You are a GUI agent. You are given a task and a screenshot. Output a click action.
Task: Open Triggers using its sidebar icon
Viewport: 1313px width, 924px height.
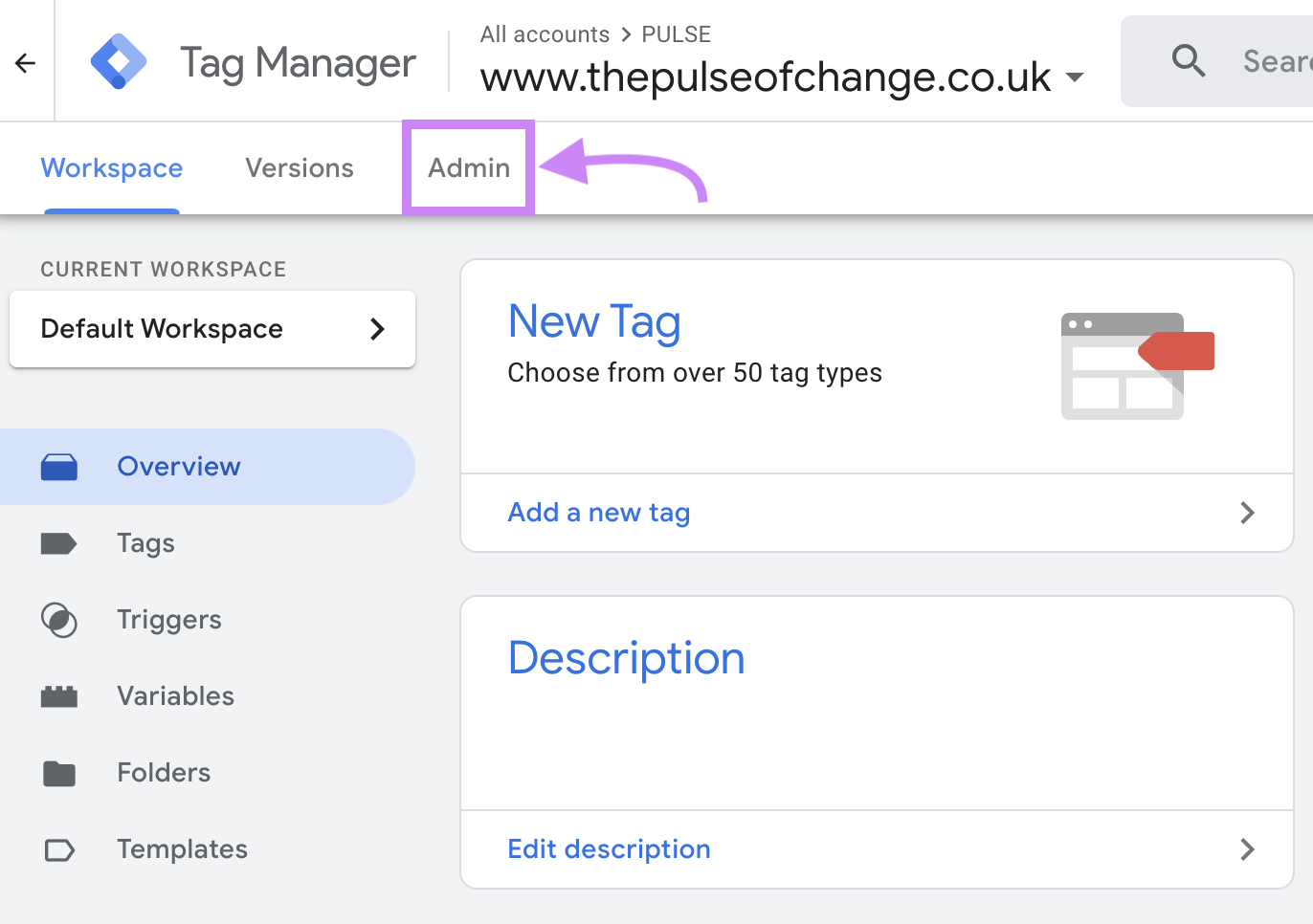click(x=59, y=620)
